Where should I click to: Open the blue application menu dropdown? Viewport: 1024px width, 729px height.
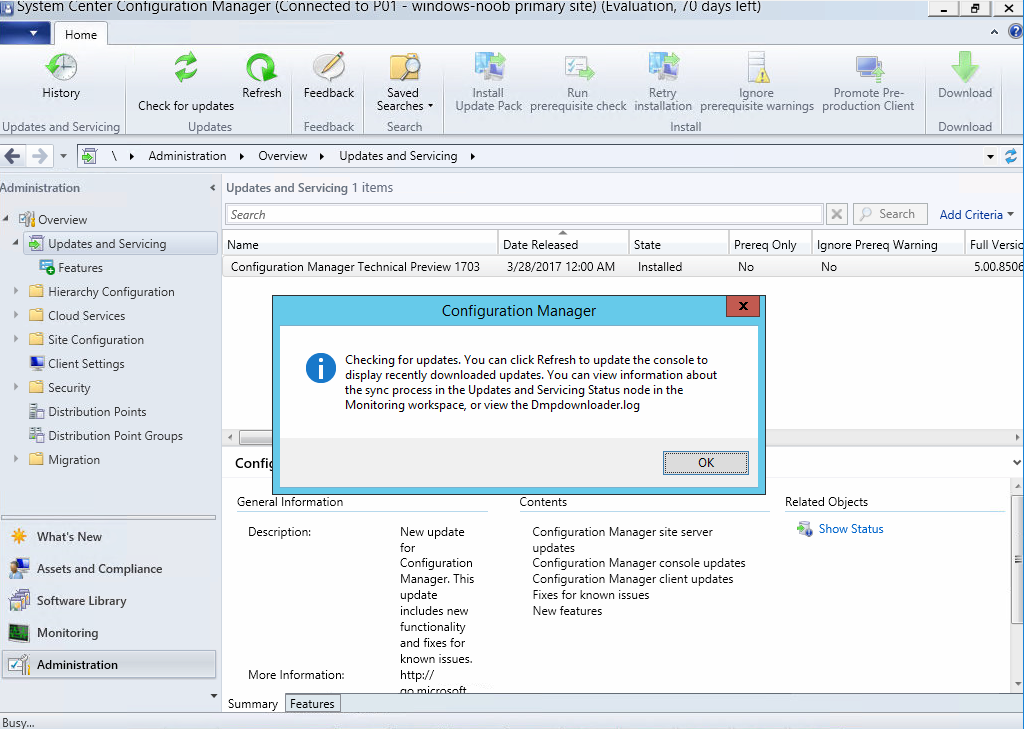coord(25,33)
